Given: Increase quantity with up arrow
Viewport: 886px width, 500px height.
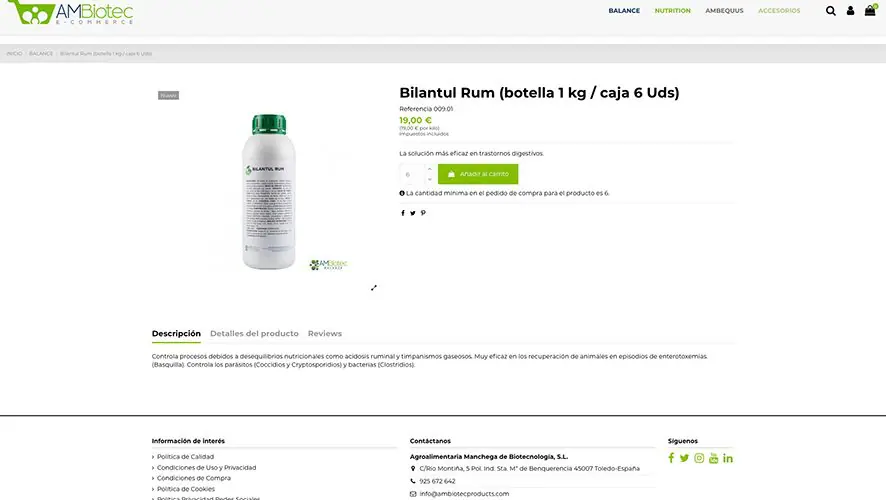Looking at the screenshot, I should pyautogui.click(x=430, y=169).
